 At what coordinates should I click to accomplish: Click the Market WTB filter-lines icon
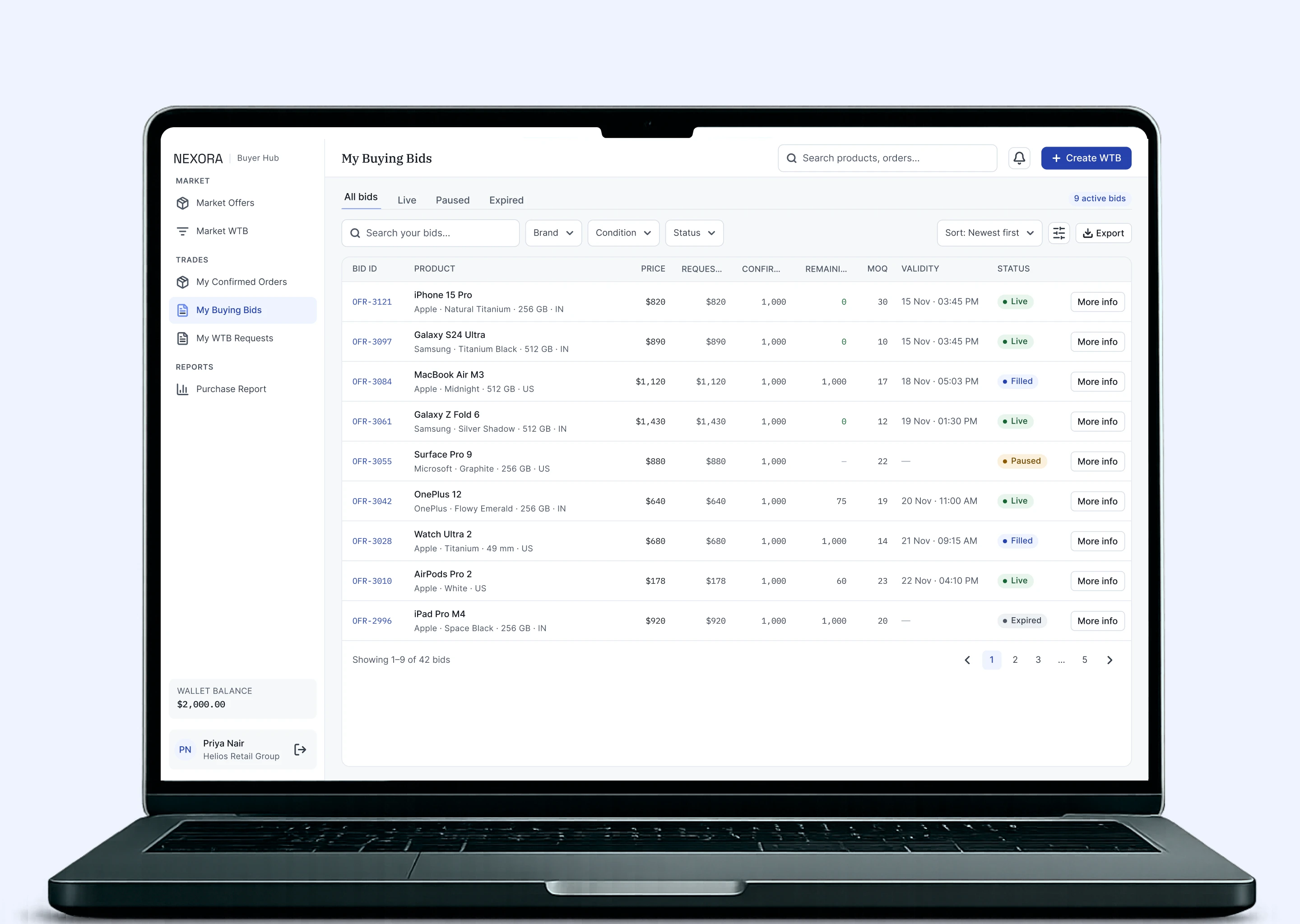point(183,231)
